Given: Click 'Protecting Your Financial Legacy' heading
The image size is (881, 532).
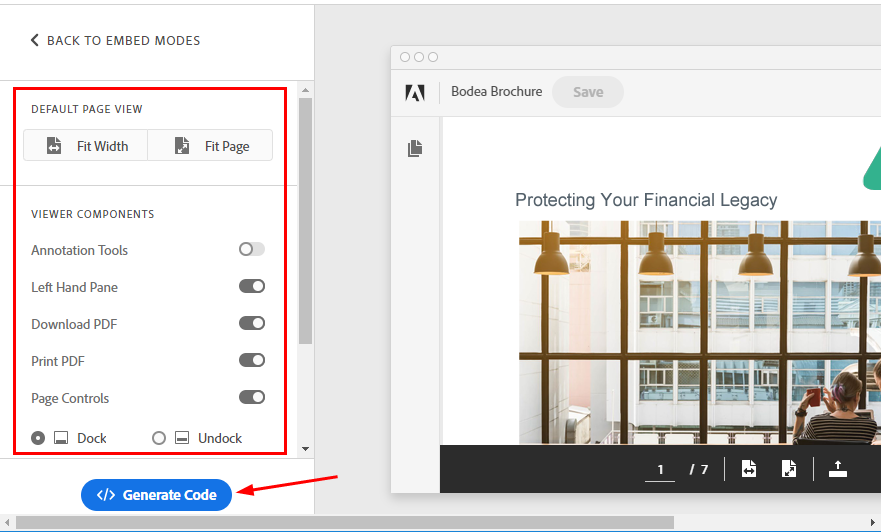Looking at the screenshot, I should 646,200.
